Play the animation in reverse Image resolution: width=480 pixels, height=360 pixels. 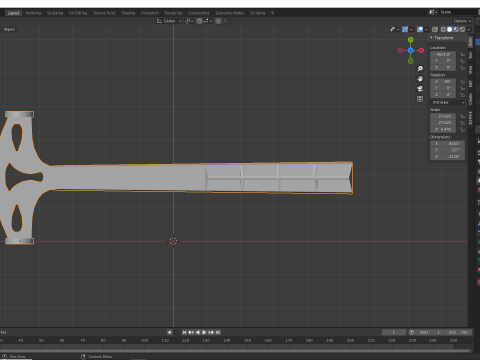tap(198, 332)
